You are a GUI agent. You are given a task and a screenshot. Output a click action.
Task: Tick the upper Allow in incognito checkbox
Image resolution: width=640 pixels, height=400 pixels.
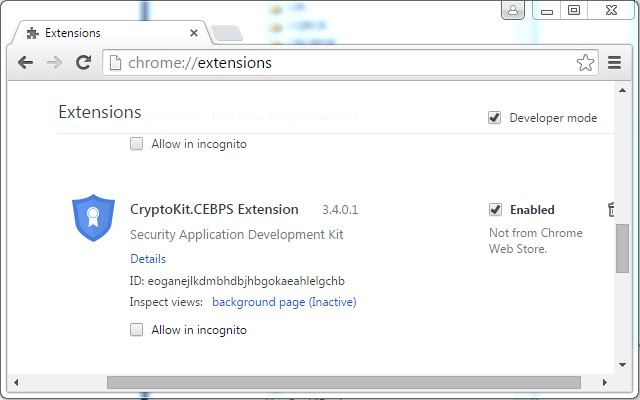tap(136, 144)
